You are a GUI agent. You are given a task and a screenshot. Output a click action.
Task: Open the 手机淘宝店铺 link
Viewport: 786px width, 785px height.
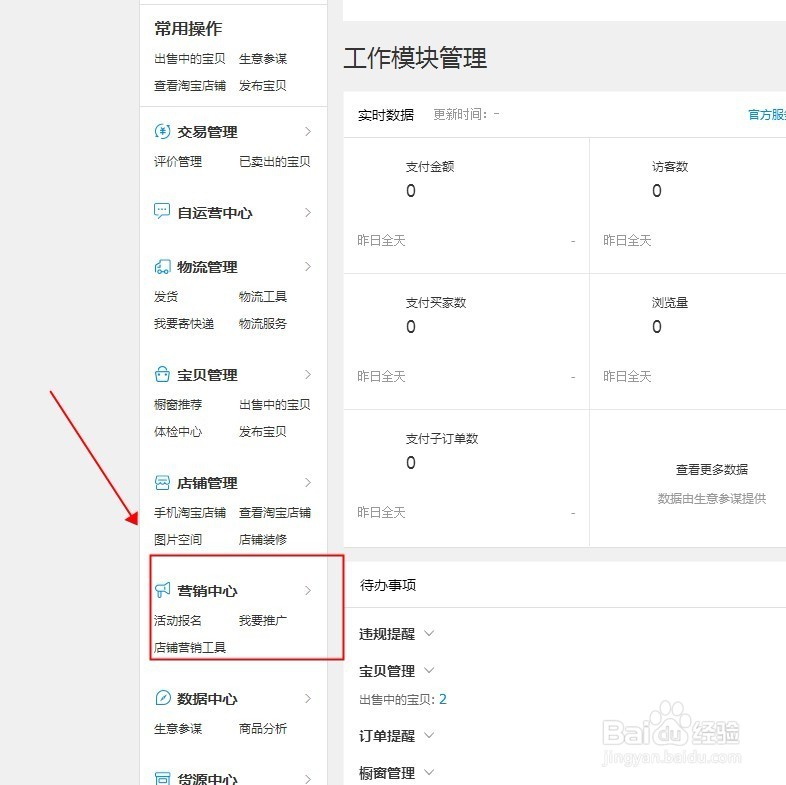(x=189, y=512)
